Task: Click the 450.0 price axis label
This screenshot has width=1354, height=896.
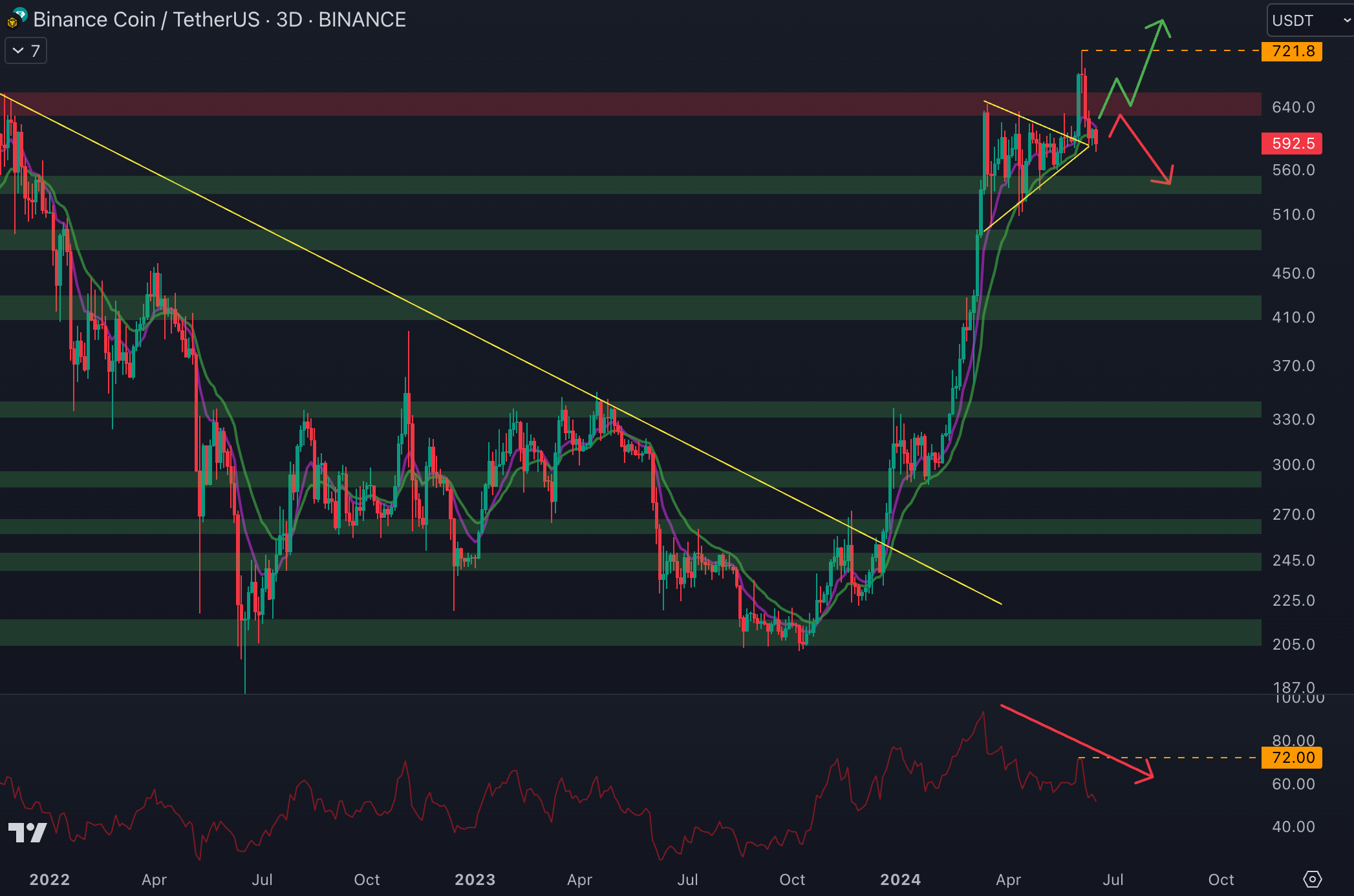Action: (x=1293, y=273)
